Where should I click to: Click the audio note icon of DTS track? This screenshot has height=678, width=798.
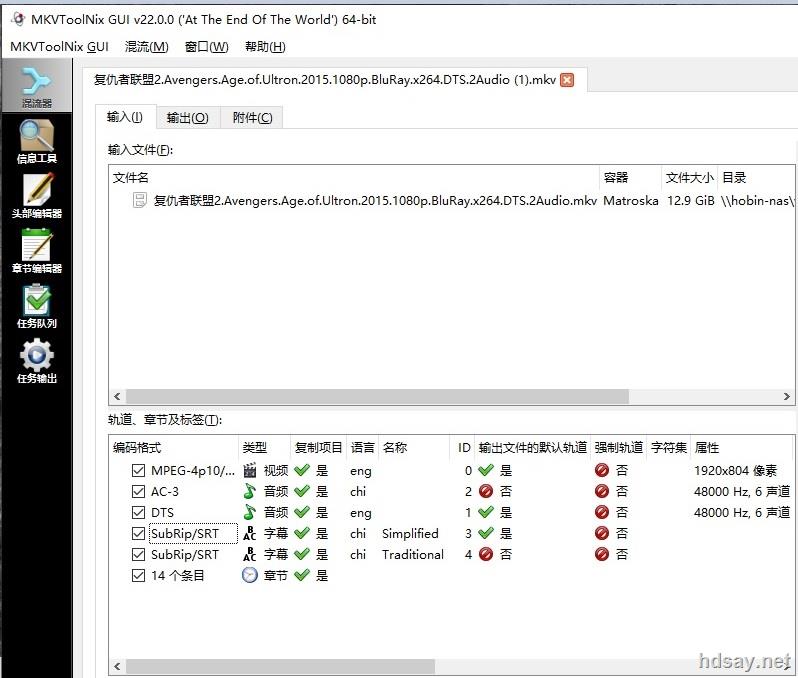249,512
